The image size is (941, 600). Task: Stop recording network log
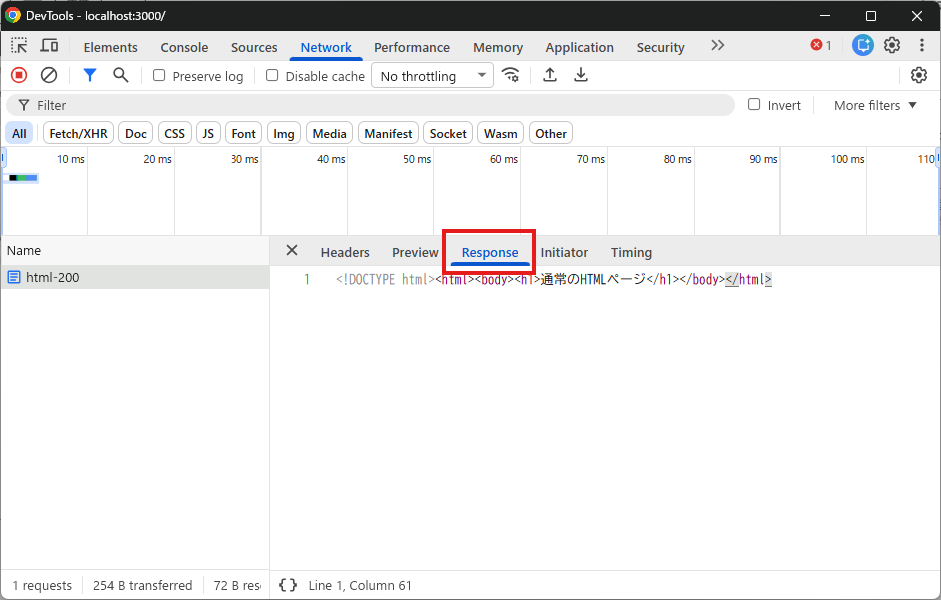coord(19,75)
